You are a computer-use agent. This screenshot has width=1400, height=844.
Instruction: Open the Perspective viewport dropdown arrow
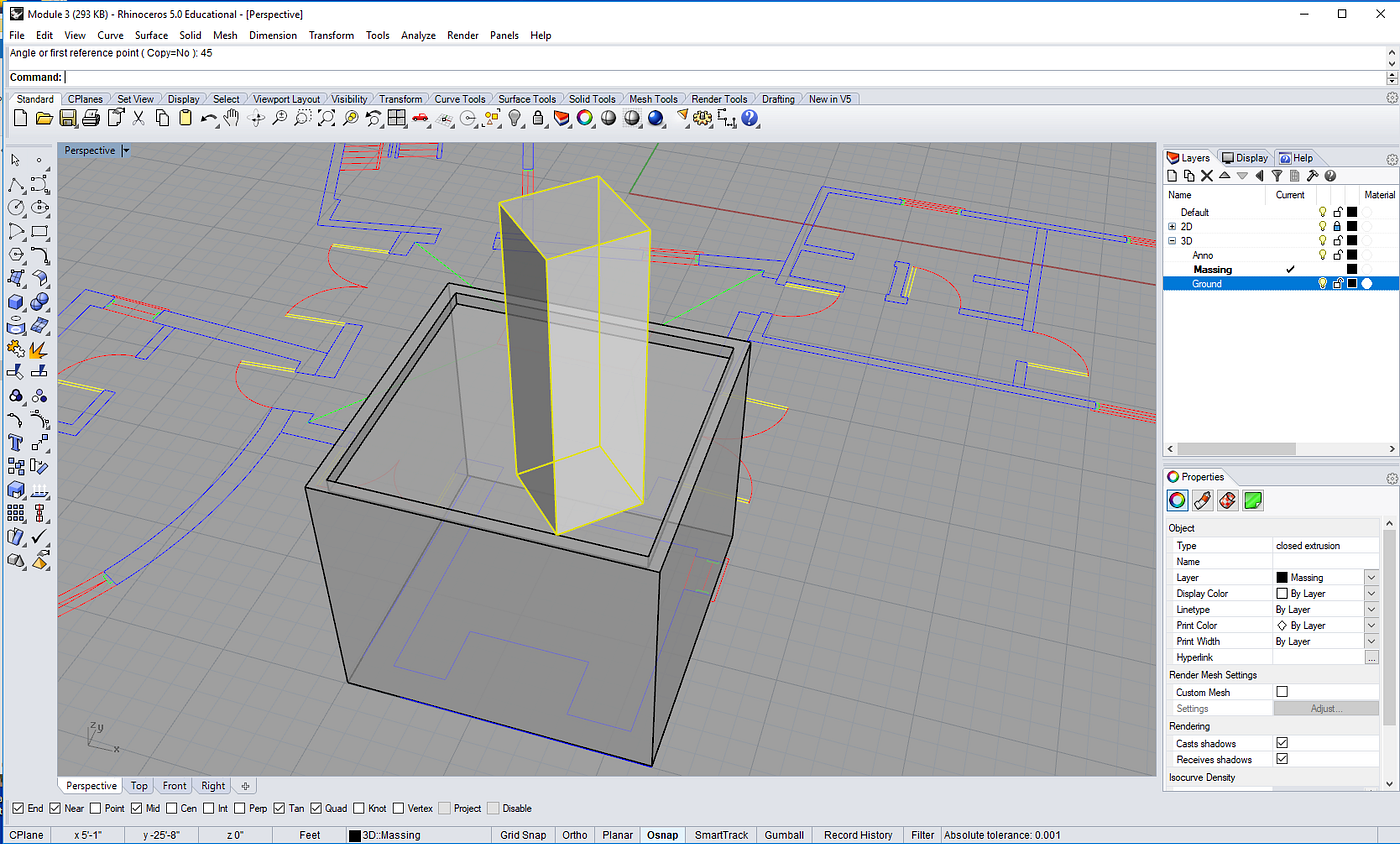pyautogui.click(x=126, y=151)
